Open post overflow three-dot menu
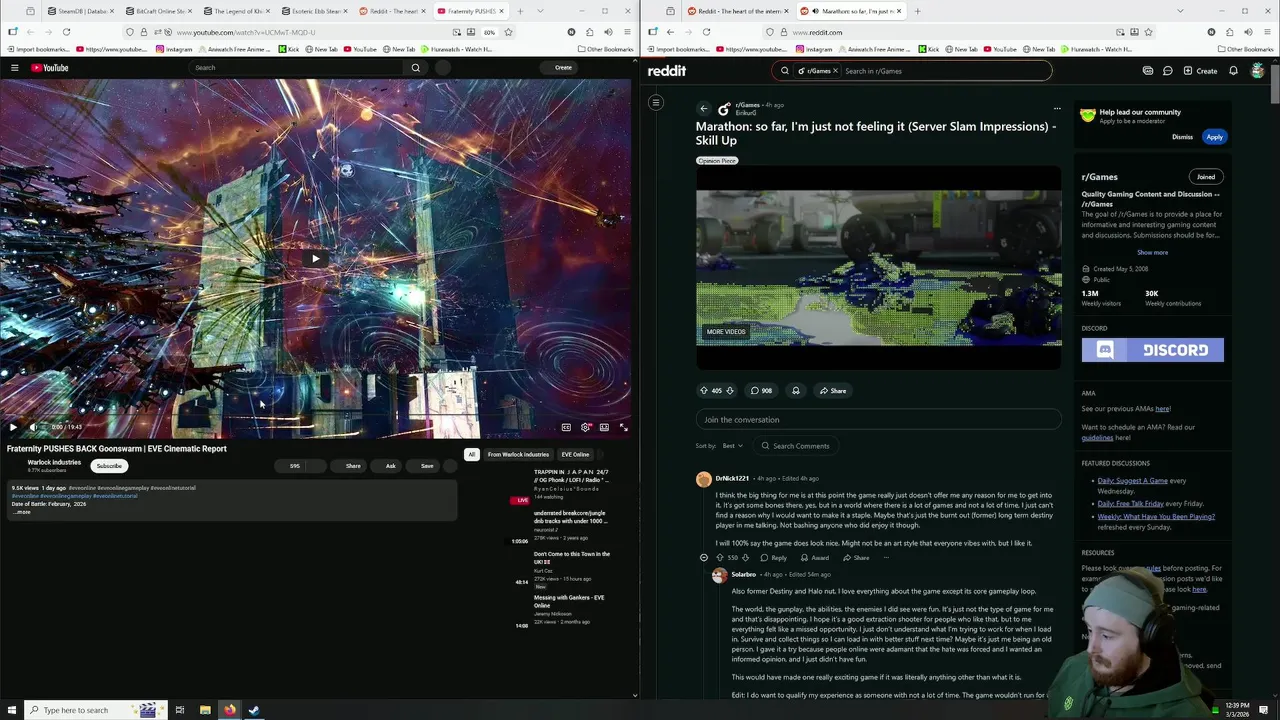 pos(1057,108)
